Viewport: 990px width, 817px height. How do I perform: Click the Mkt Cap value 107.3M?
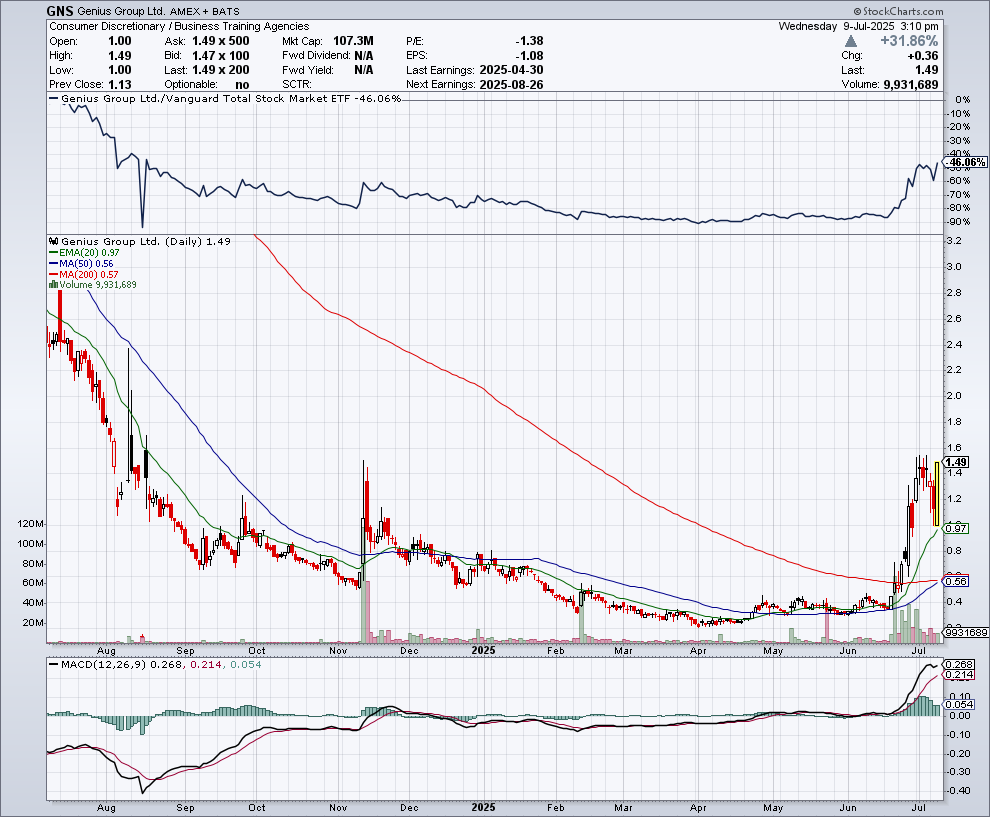353,41
